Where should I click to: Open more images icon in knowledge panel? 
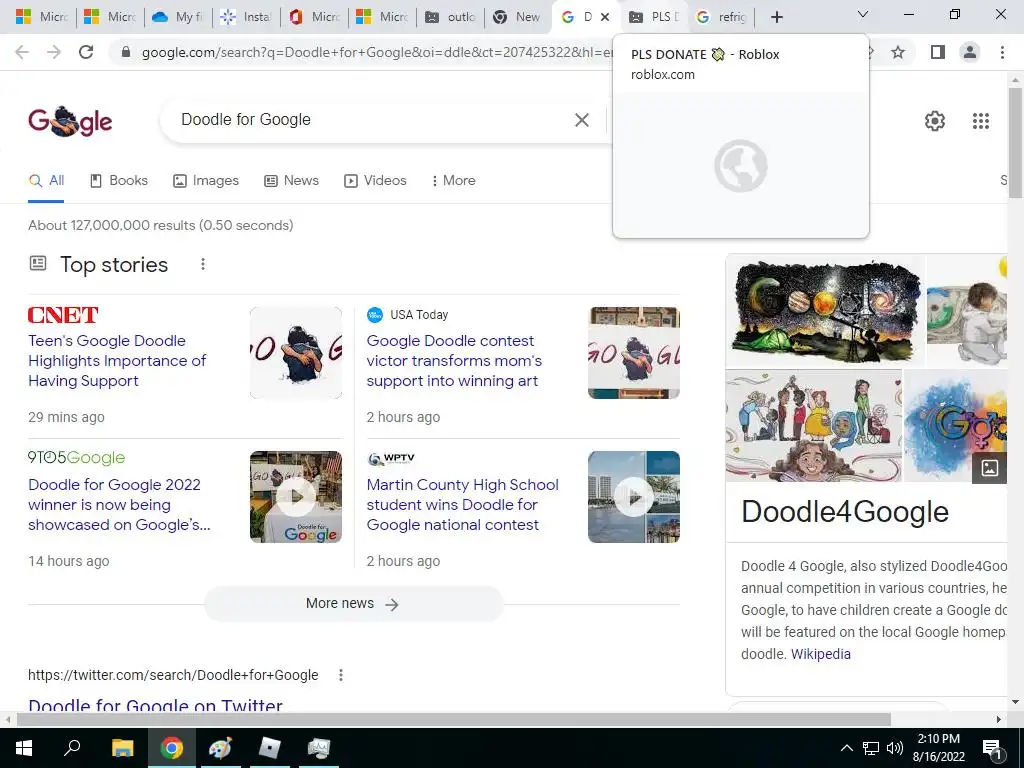989,468
